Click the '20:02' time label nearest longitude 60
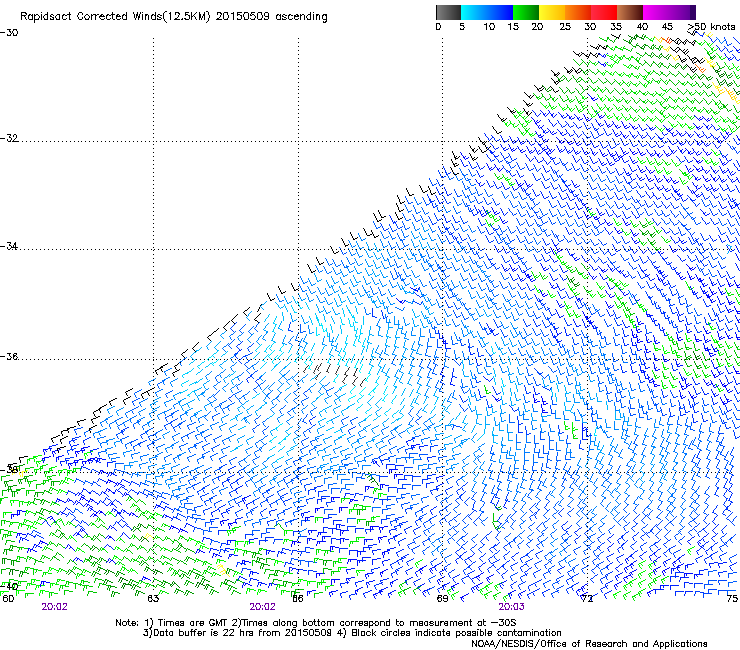 point(54,607)
